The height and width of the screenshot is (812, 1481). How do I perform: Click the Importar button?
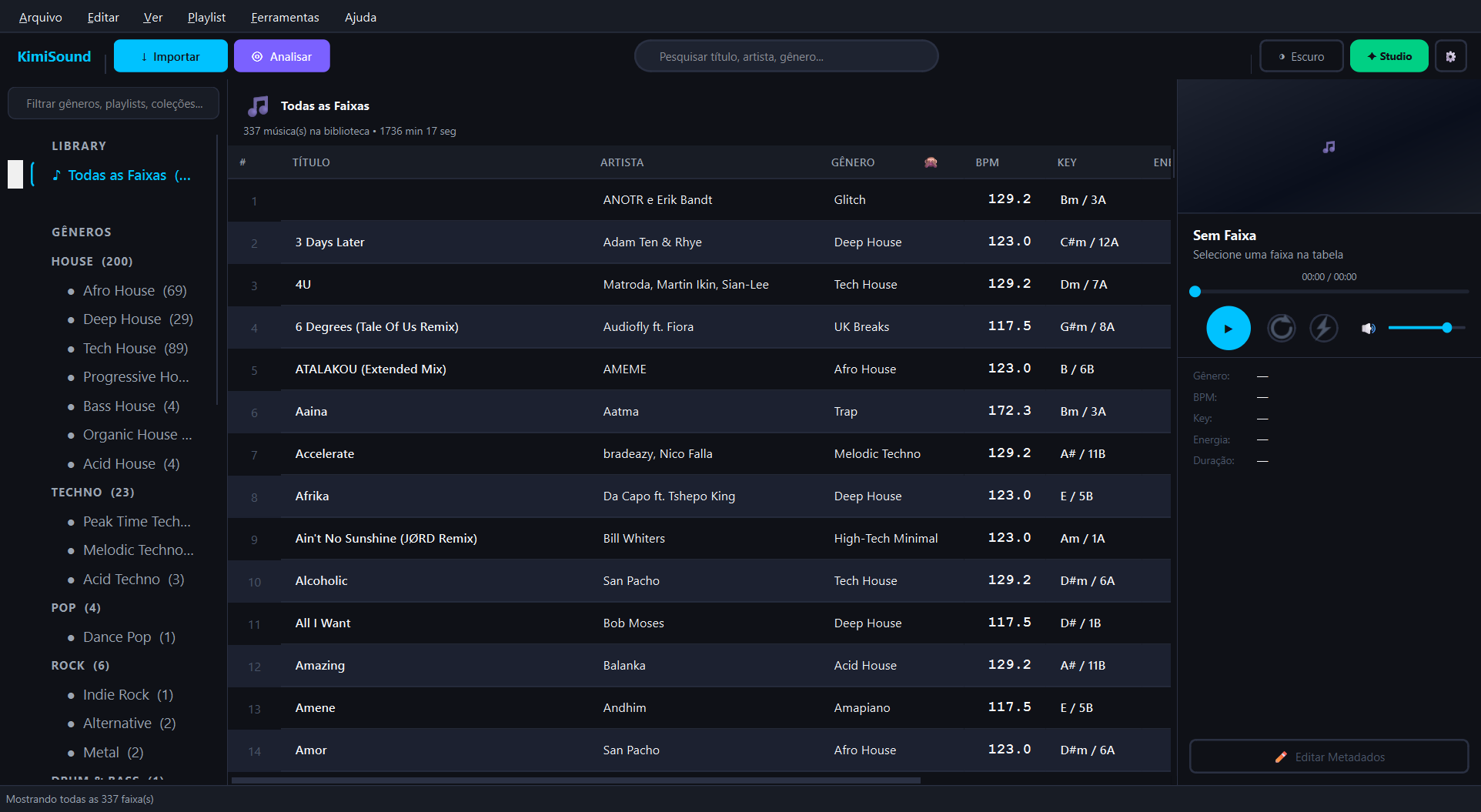(x=170, y=56)
